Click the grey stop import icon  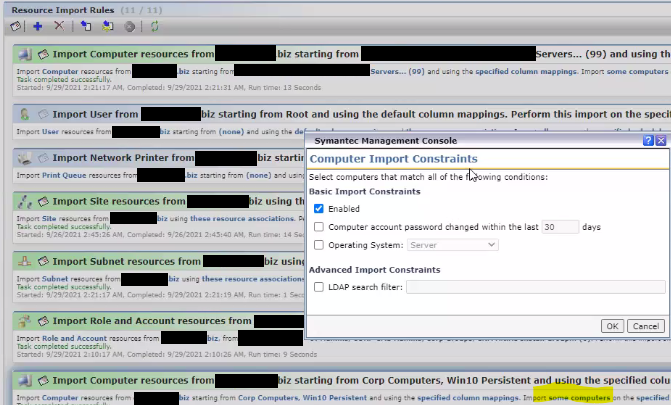pyautogui.click(x=130, y=27)
